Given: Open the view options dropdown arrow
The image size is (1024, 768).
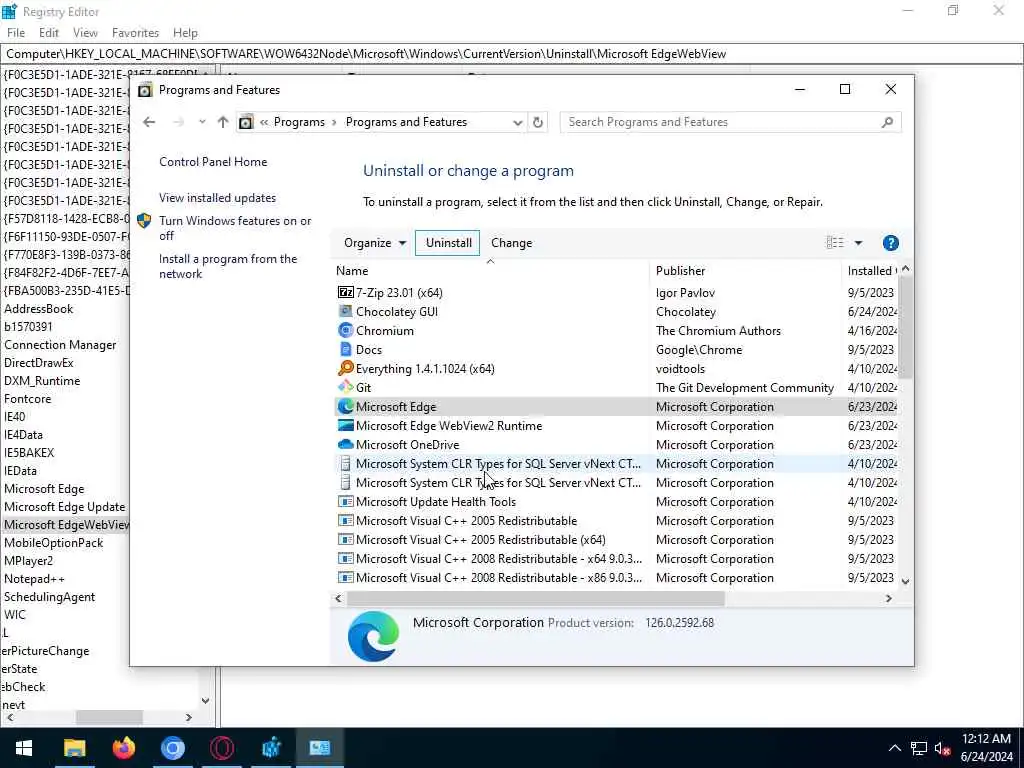Looking at the screenshot, I should coord(858,243).
